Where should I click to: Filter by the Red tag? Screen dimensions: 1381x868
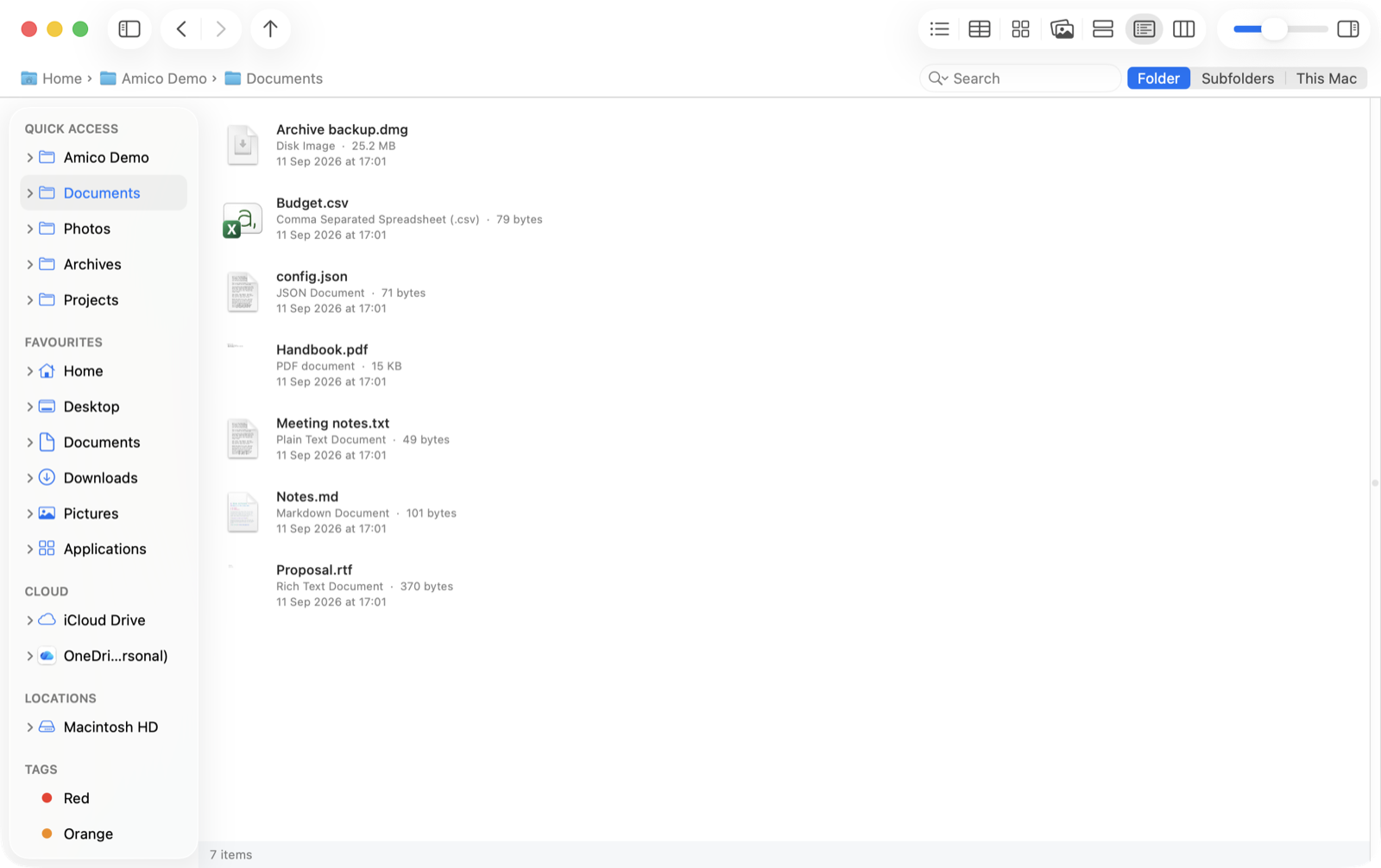coord(104,798)
